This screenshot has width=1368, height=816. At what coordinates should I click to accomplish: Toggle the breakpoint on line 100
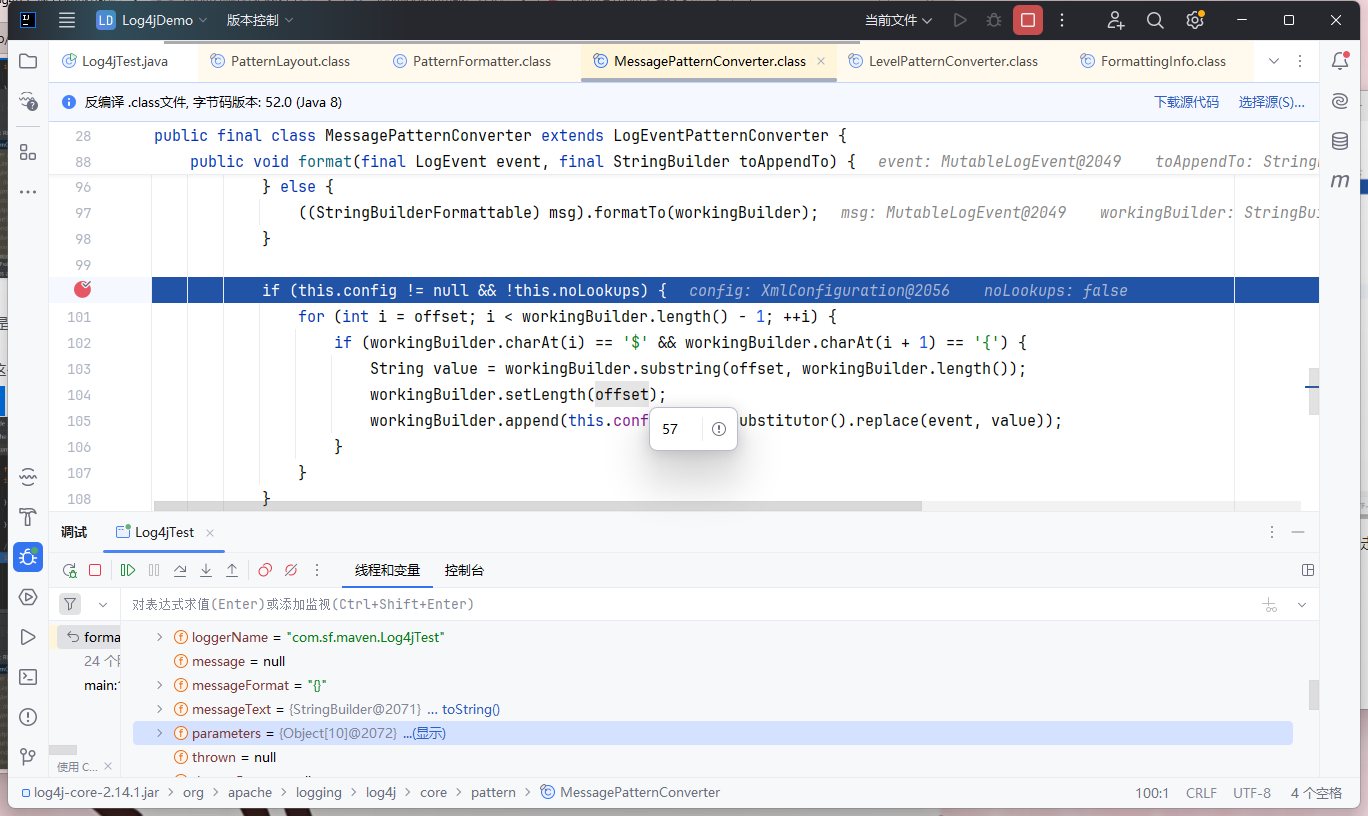83,290
